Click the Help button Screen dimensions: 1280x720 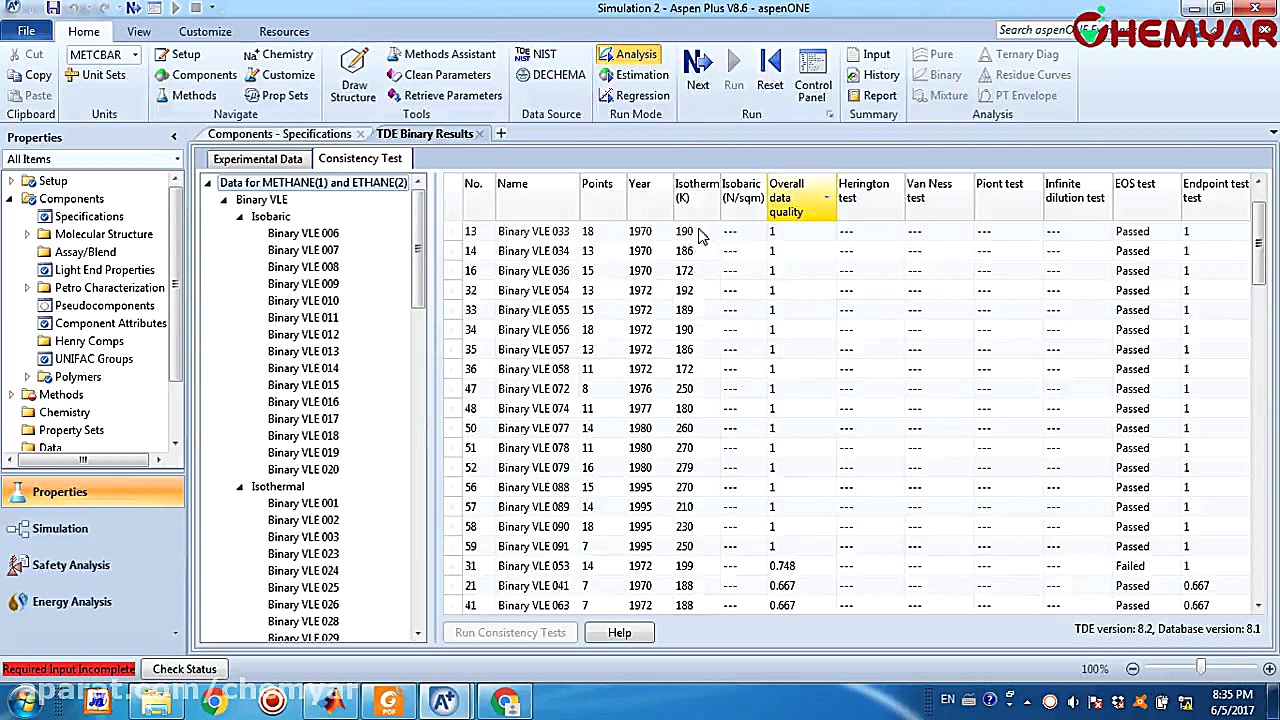(x=619, y=633)
